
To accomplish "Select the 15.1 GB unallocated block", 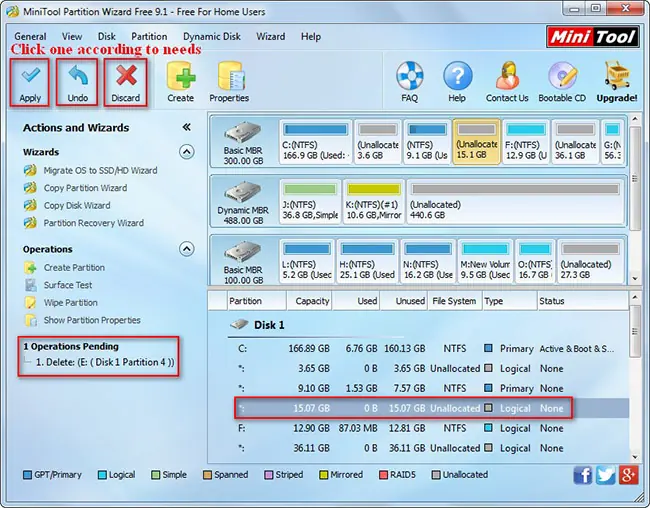I will point(476,142).
